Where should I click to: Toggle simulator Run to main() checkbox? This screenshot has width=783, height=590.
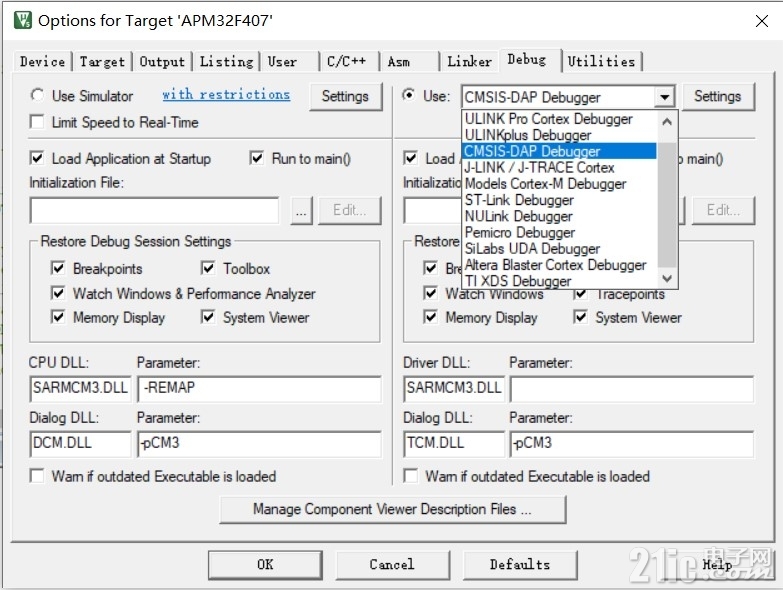pos(257,158)
